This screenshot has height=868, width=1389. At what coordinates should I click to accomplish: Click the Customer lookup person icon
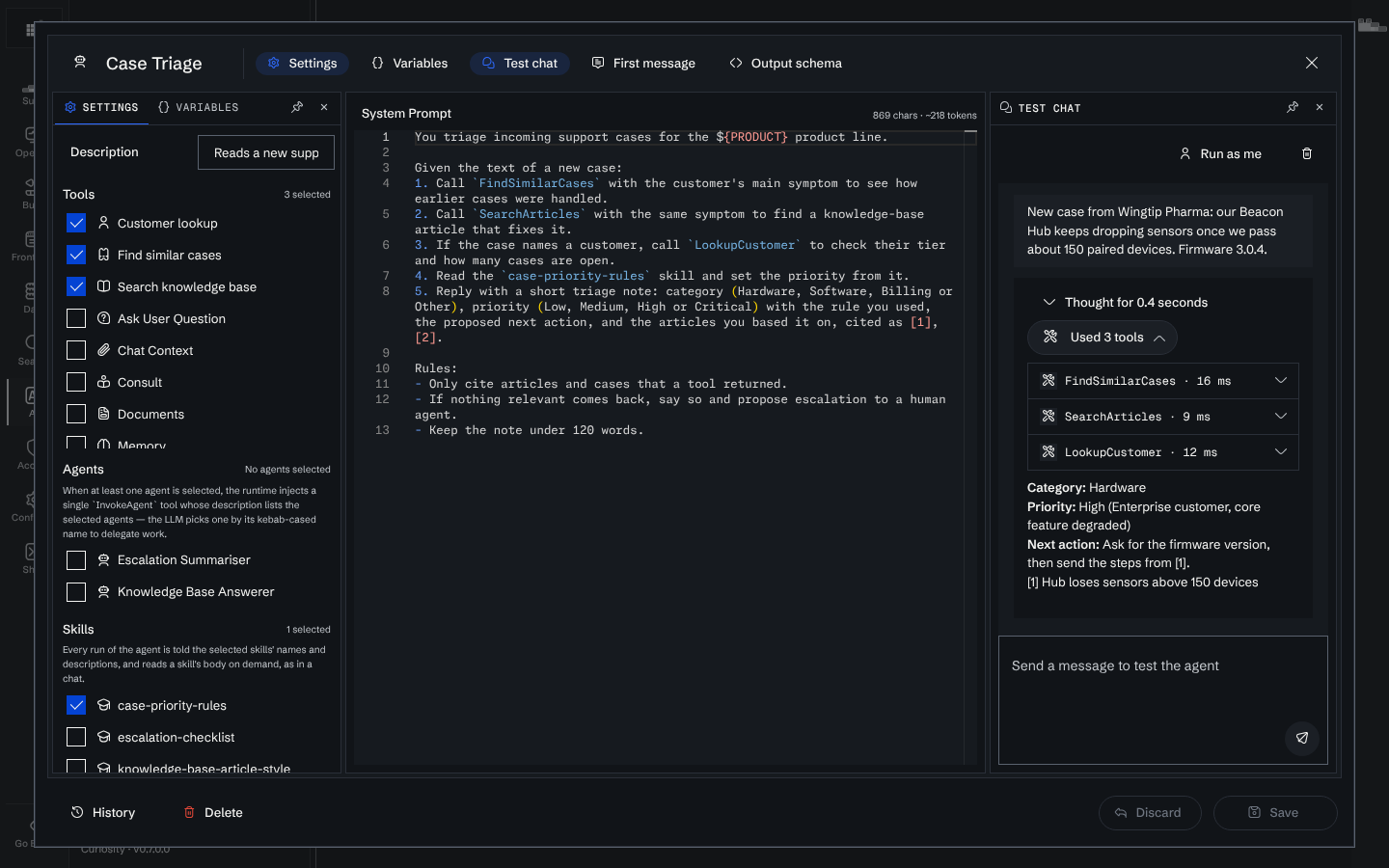coord(104,223)
